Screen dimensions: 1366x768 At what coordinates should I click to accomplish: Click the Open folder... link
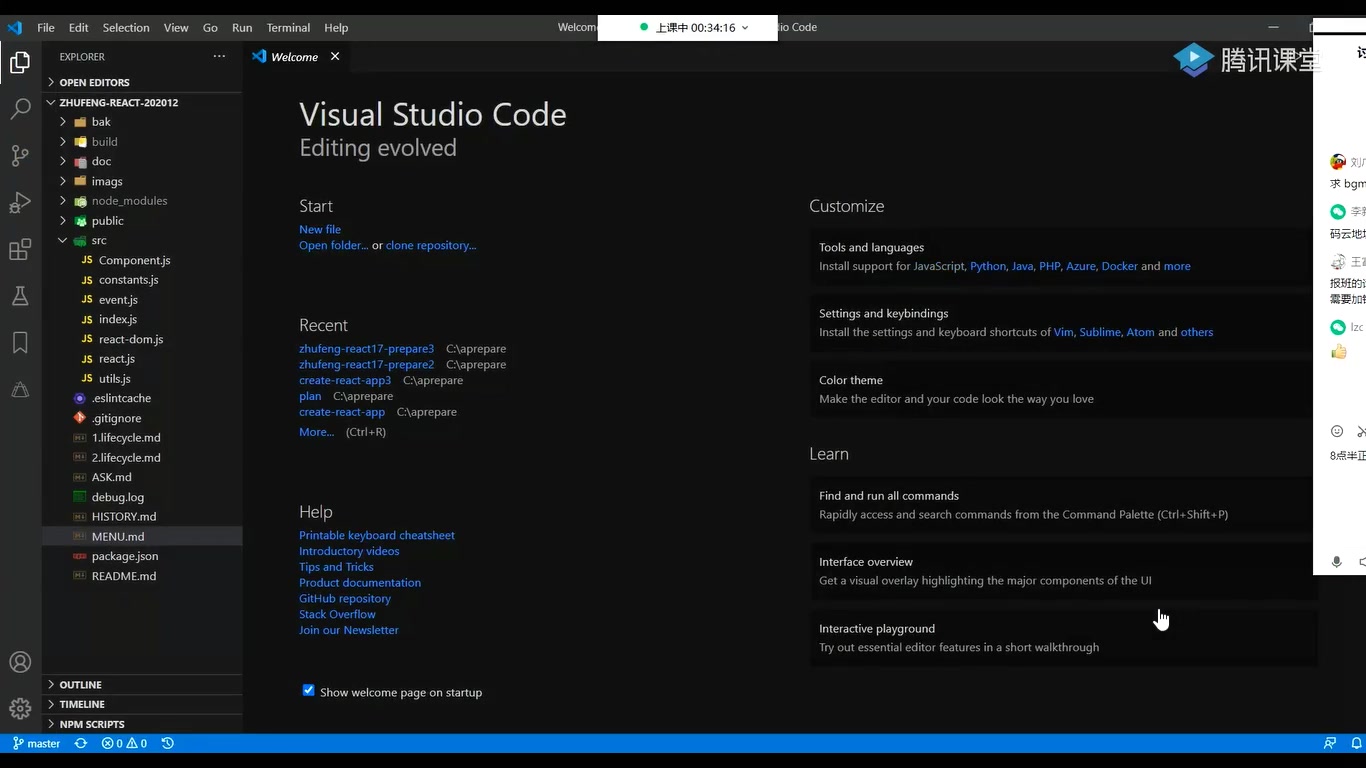tap(333, 245)
